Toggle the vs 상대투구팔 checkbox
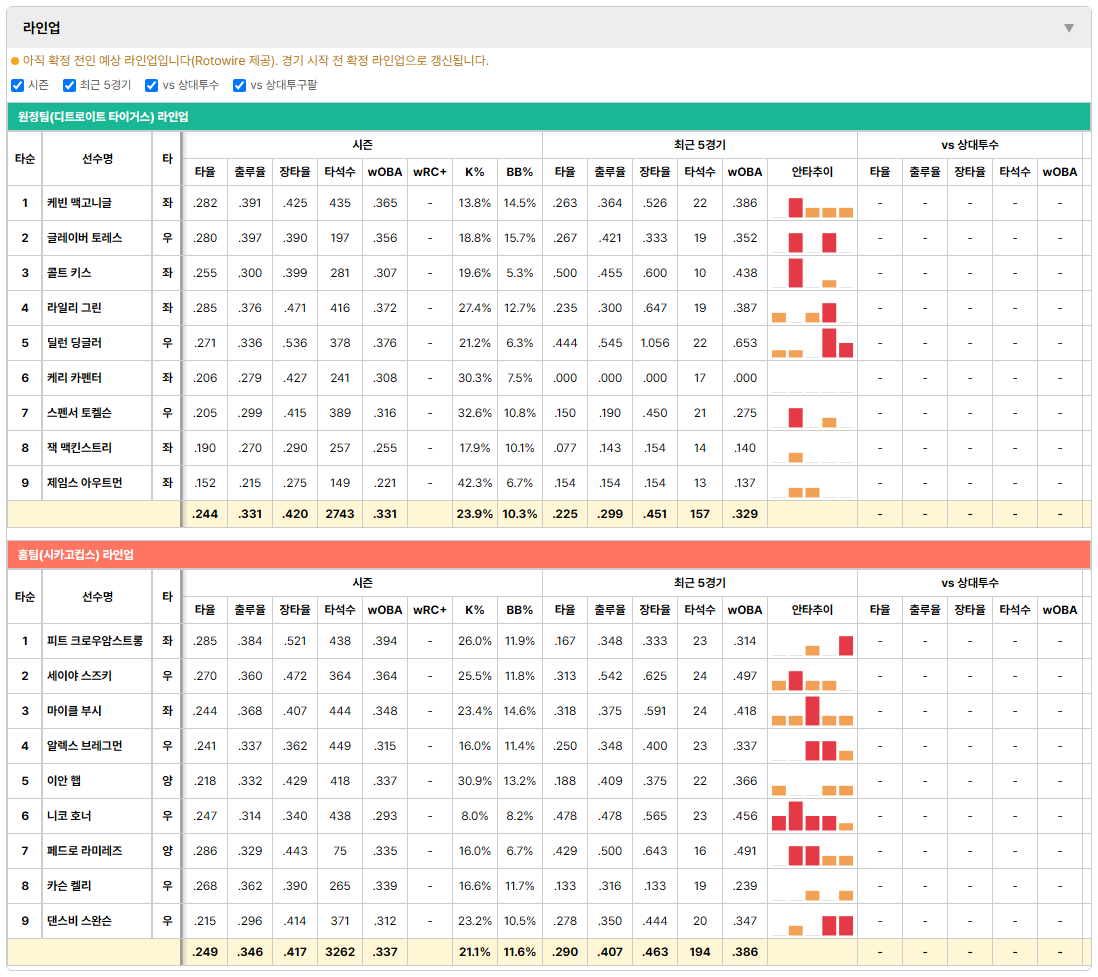 pos(239,85)
